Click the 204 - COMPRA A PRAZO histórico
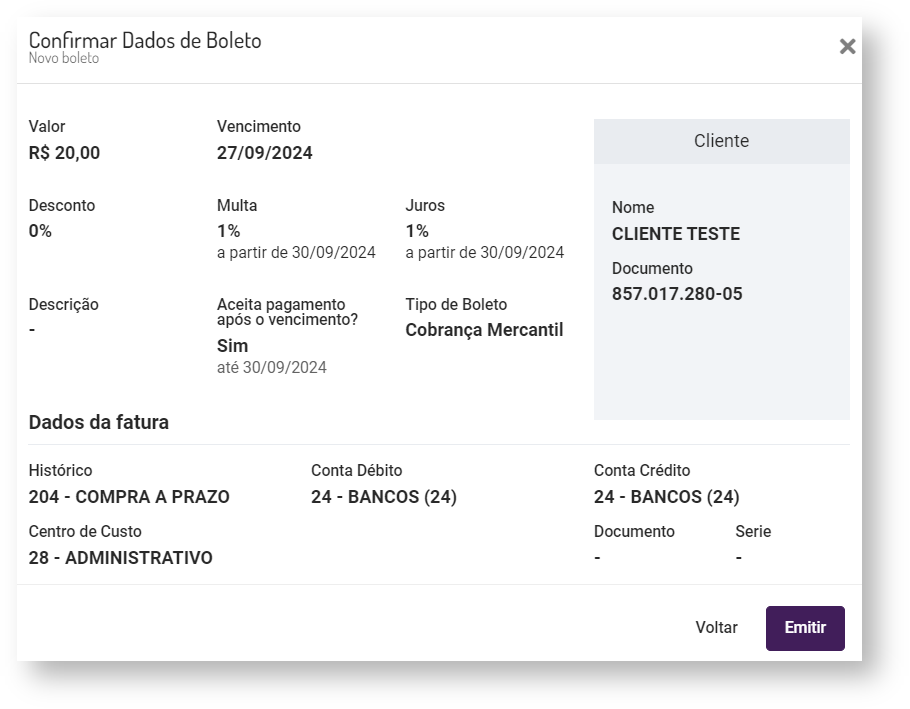910x709 pixels. 129,497
